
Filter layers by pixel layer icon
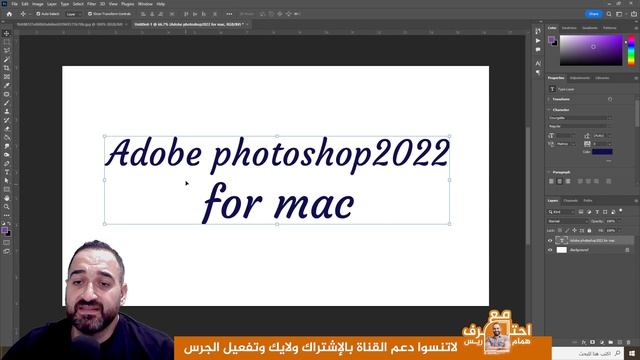pos(581,212)
